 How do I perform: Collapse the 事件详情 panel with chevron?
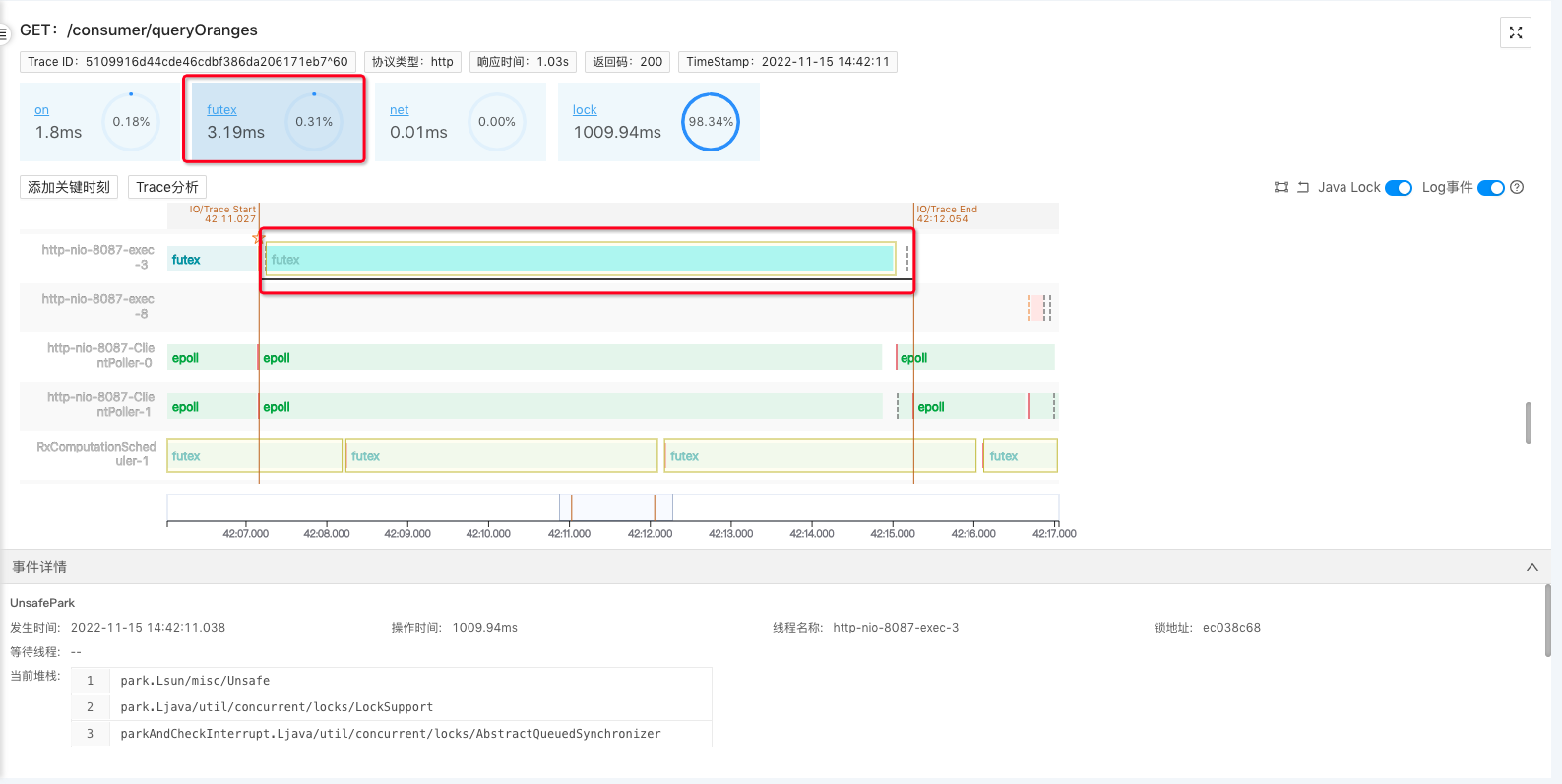pyautogui.click(x=1531, y=567)
